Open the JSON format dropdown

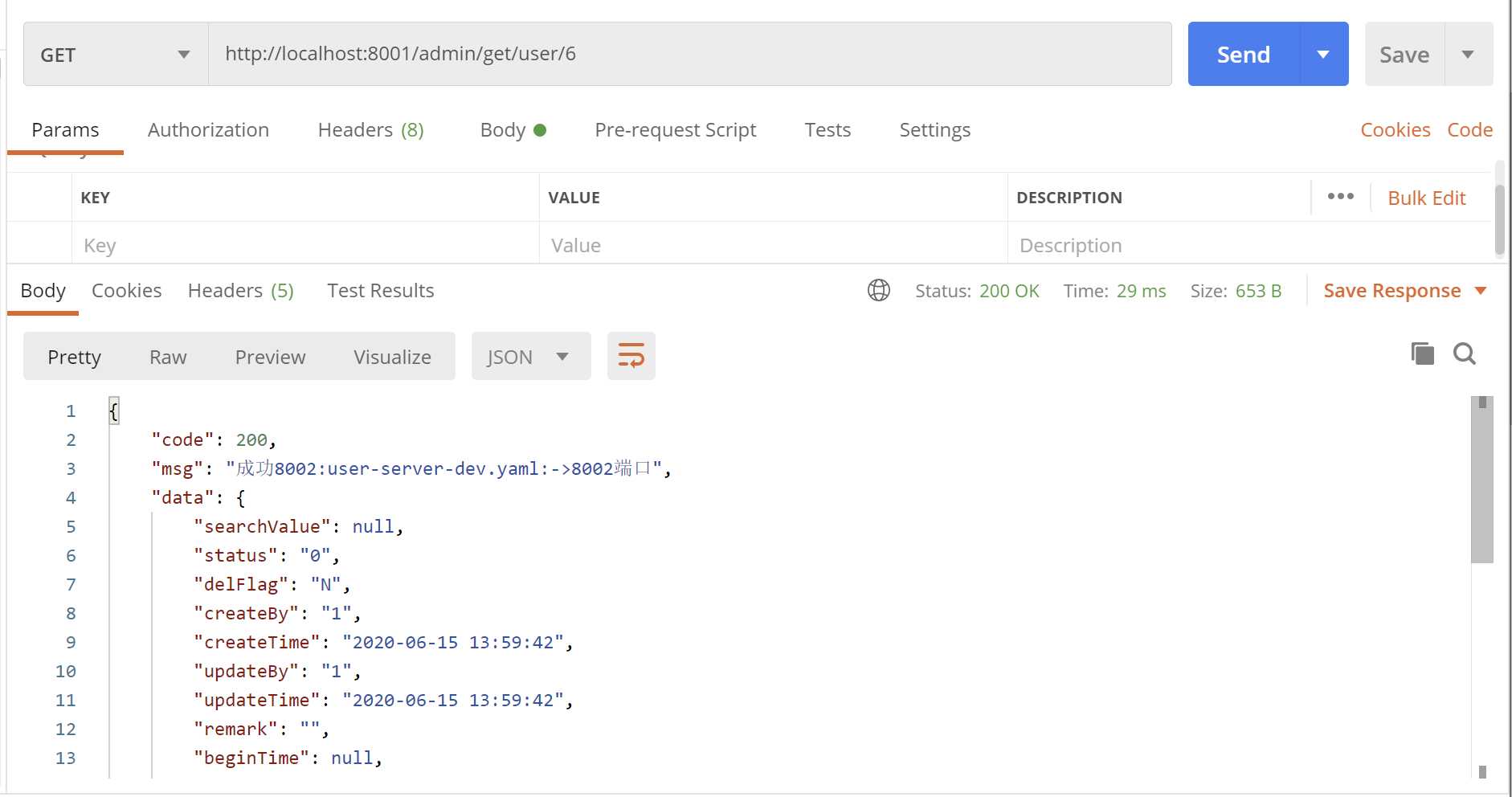(531, 356)
